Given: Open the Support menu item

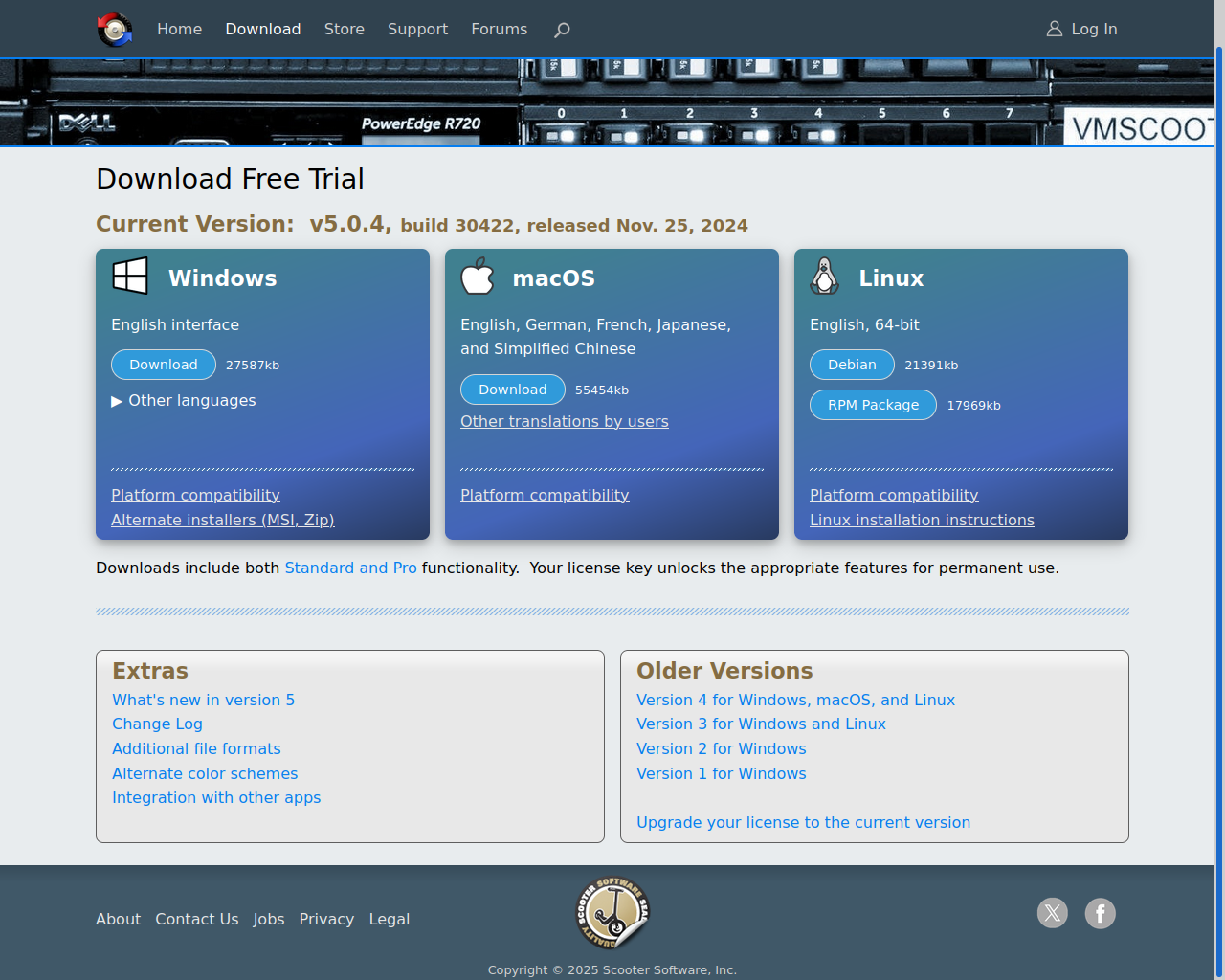Looking at the screenshot, I should point(417,29).
